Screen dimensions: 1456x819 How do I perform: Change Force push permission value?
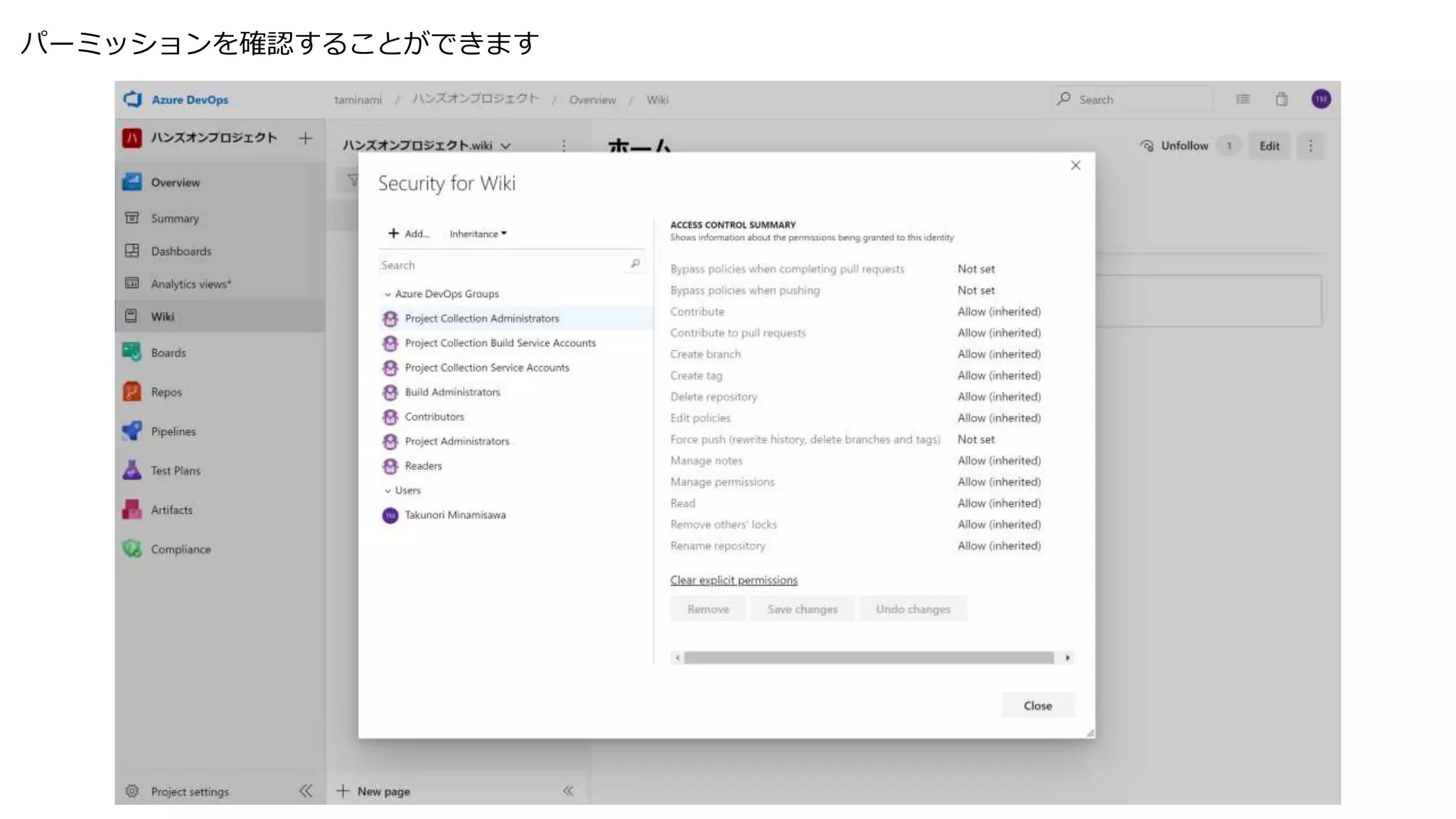point(976,439)
